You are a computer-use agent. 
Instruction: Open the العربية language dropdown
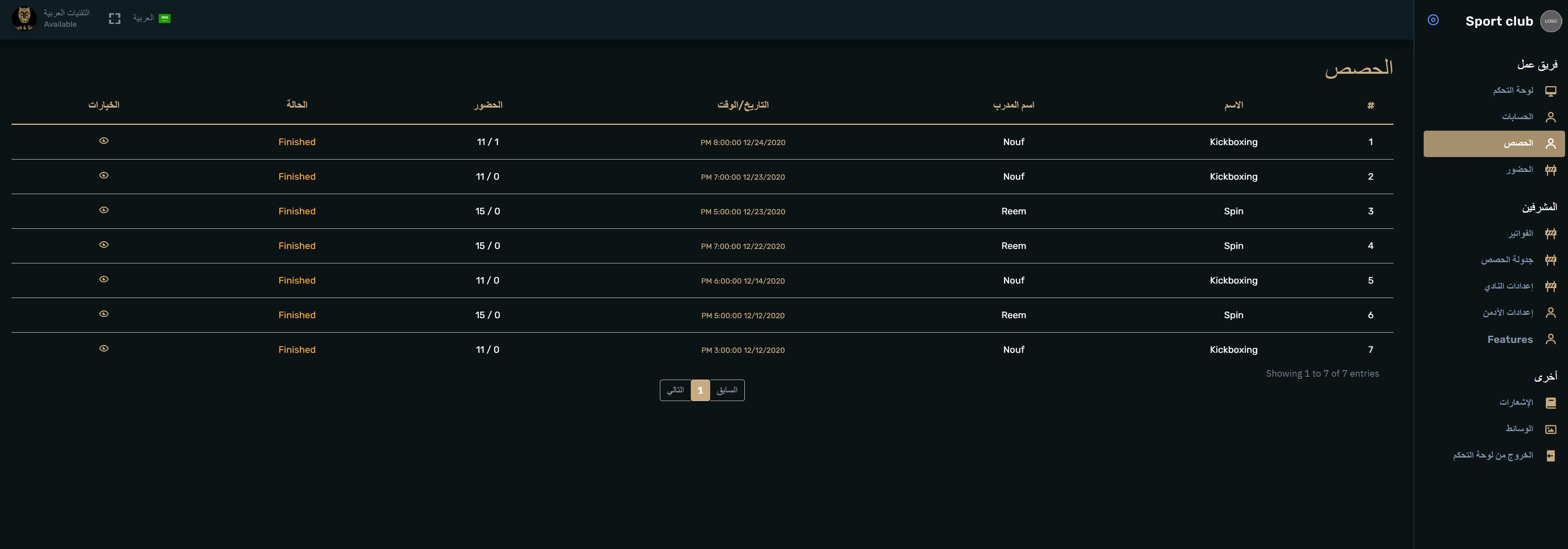pyautogui.click(x=151, y=18)
